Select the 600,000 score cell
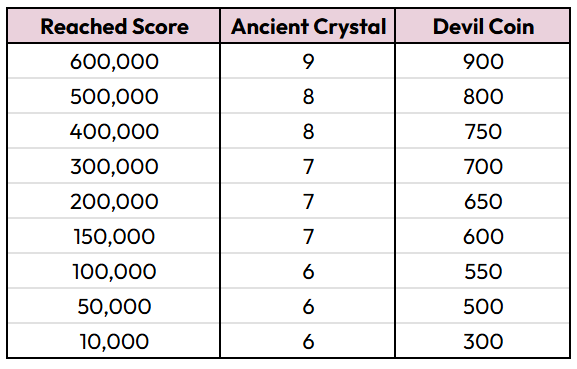 coord(114,61)
